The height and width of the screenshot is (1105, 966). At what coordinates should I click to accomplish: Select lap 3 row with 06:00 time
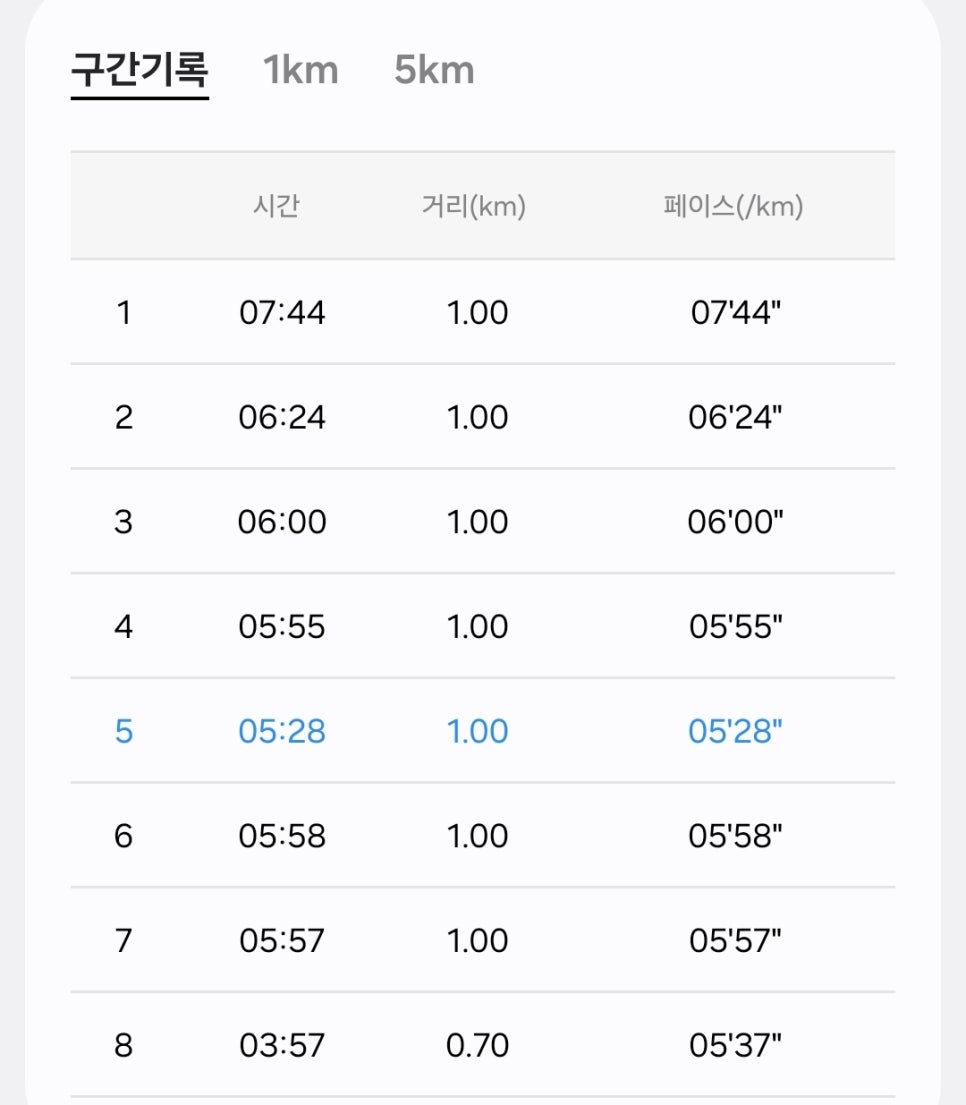[483, 521]
